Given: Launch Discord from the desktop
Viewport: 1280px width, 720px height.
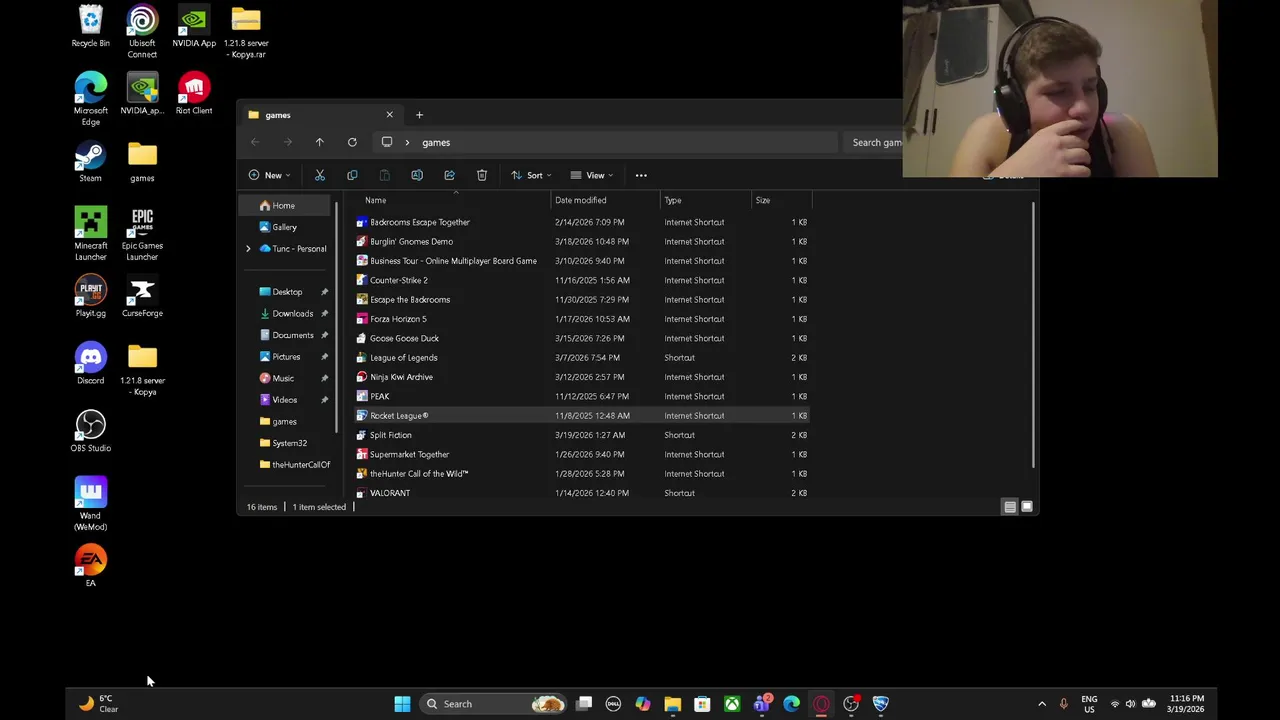Looking at the screenshot, I should pos(90,364).
